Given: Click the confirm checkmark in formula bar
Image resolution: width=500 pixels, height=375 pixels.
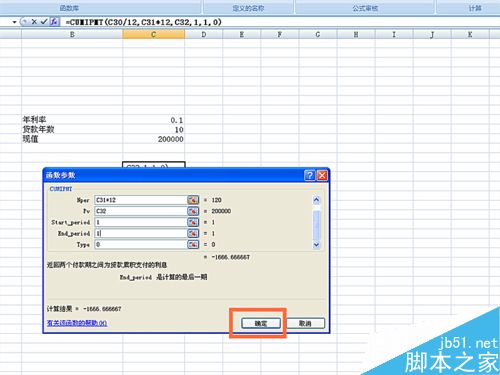Looking at the screenshot, I should [x=44, y=22].
